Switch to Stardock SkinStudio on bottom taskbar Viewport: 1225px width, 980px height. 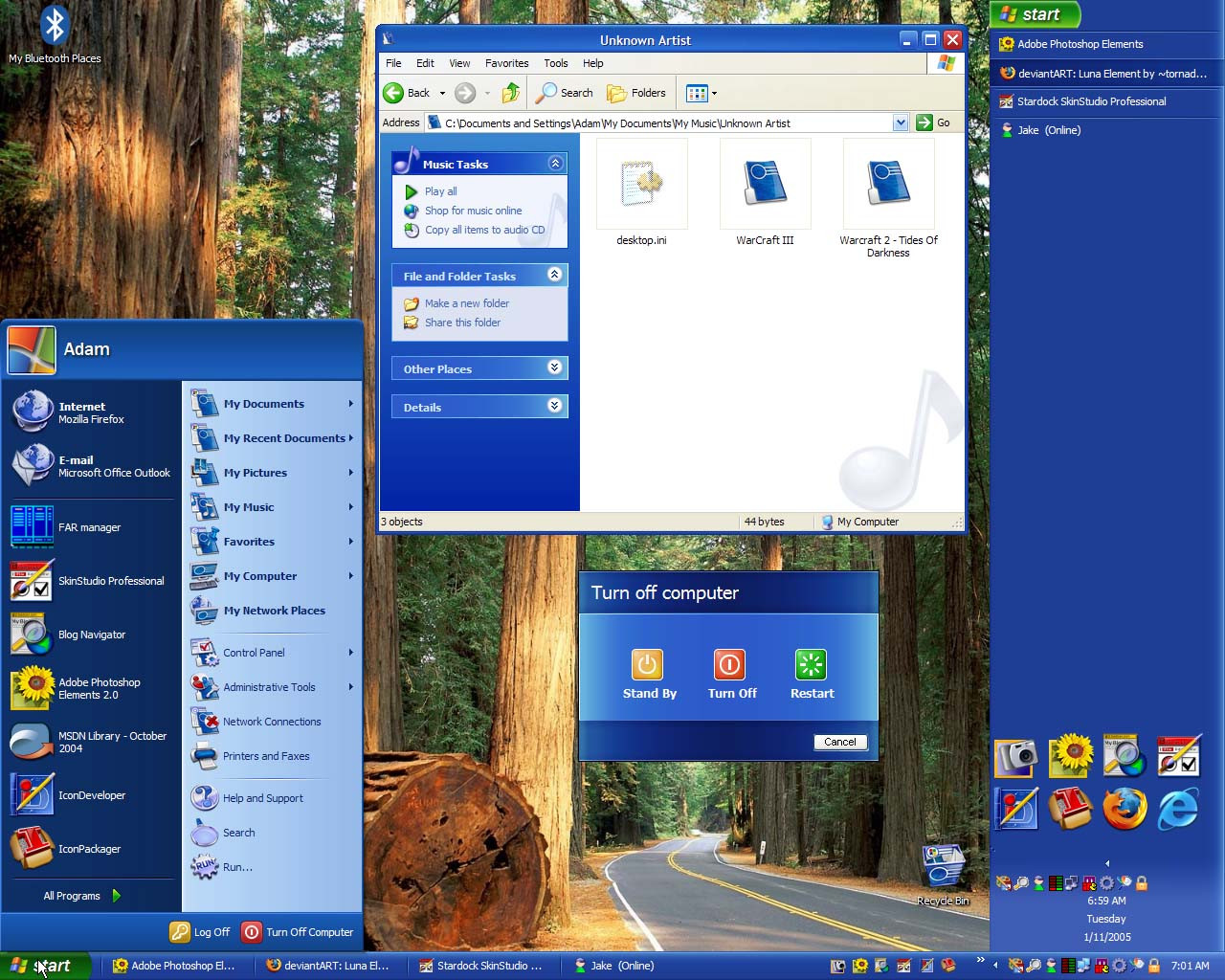tap(482, 966)
